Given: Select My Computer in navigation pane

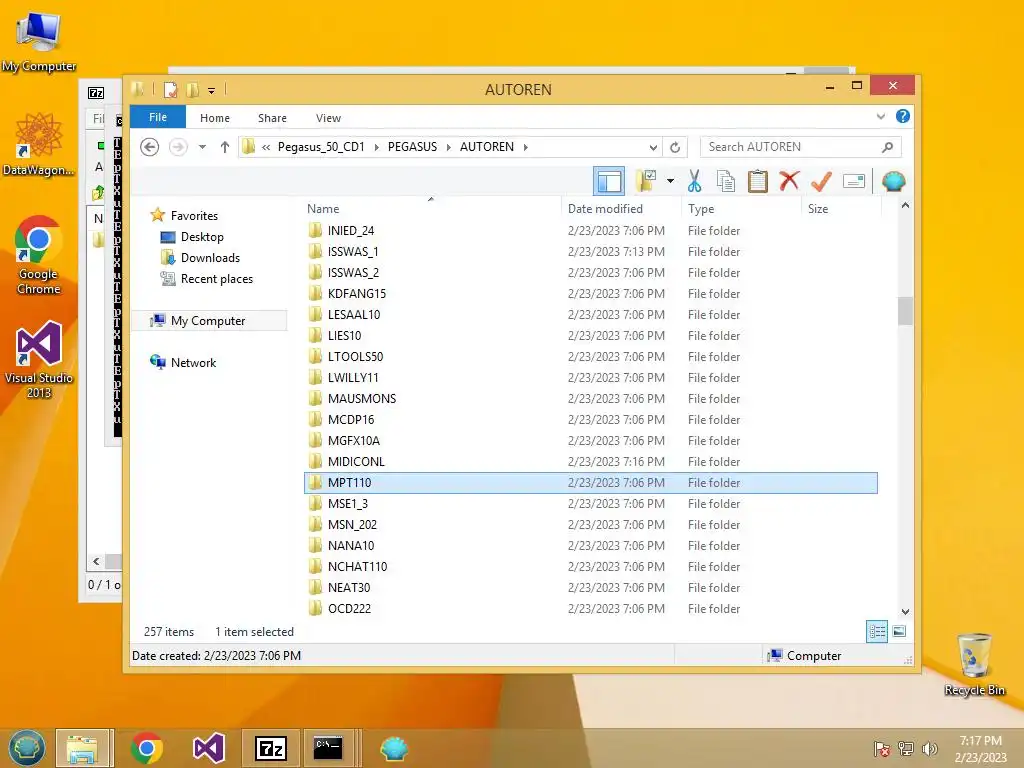Looking at the screenshot, I should (208, 321).
